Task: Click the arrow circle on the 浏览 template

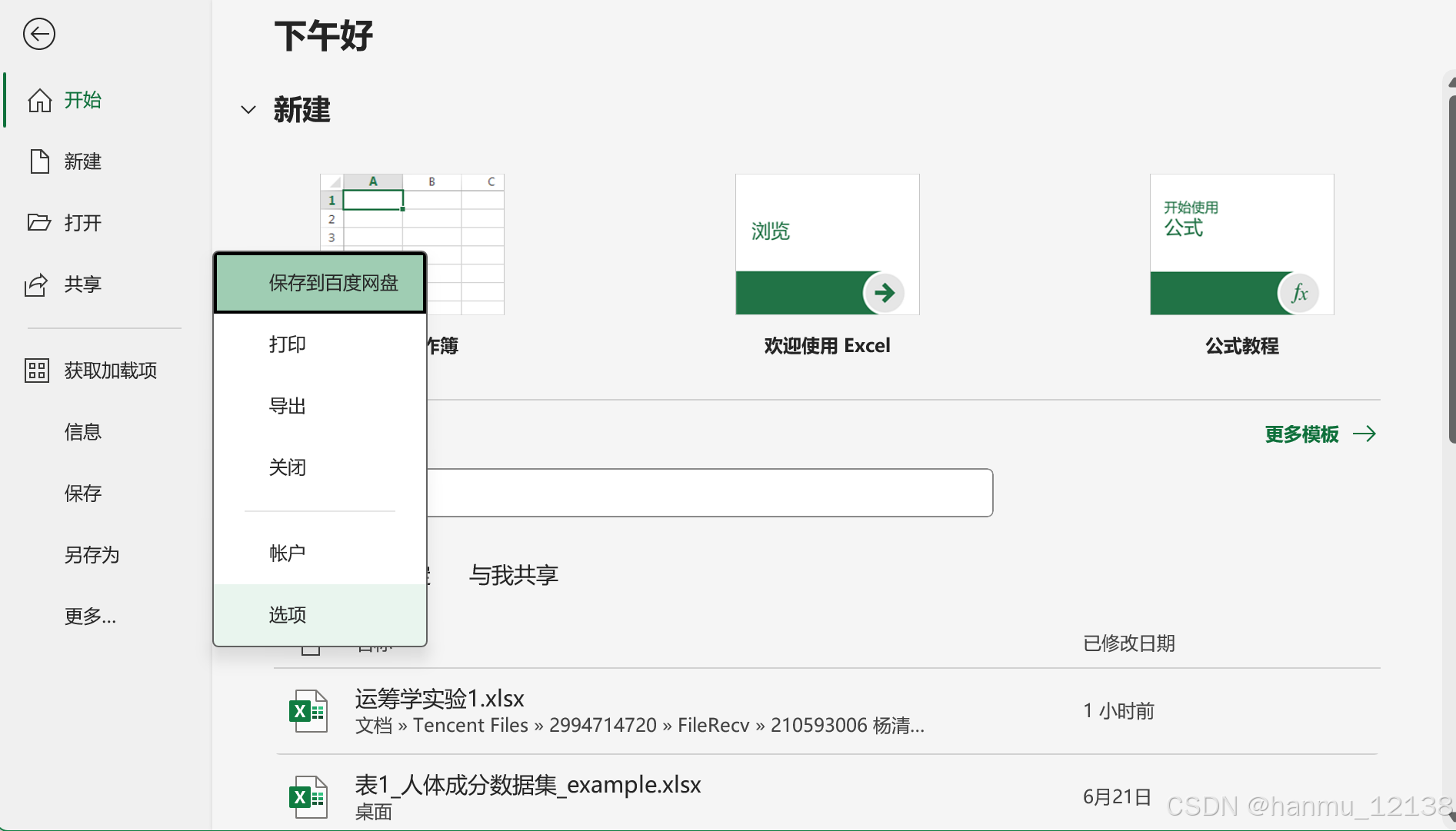Action: pyautogui.click(x=884, y=293)
